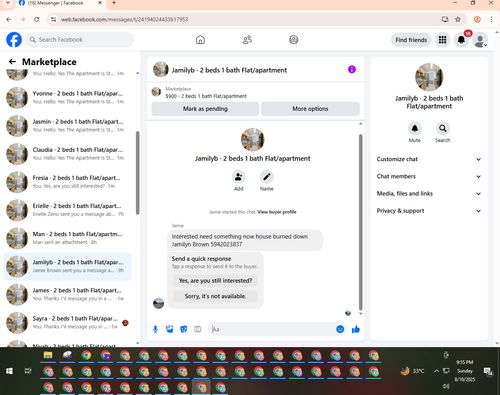Edit chat name with the pencil icon
The width and height of the screenshot is (500, 395).
(x=267, y=177)
